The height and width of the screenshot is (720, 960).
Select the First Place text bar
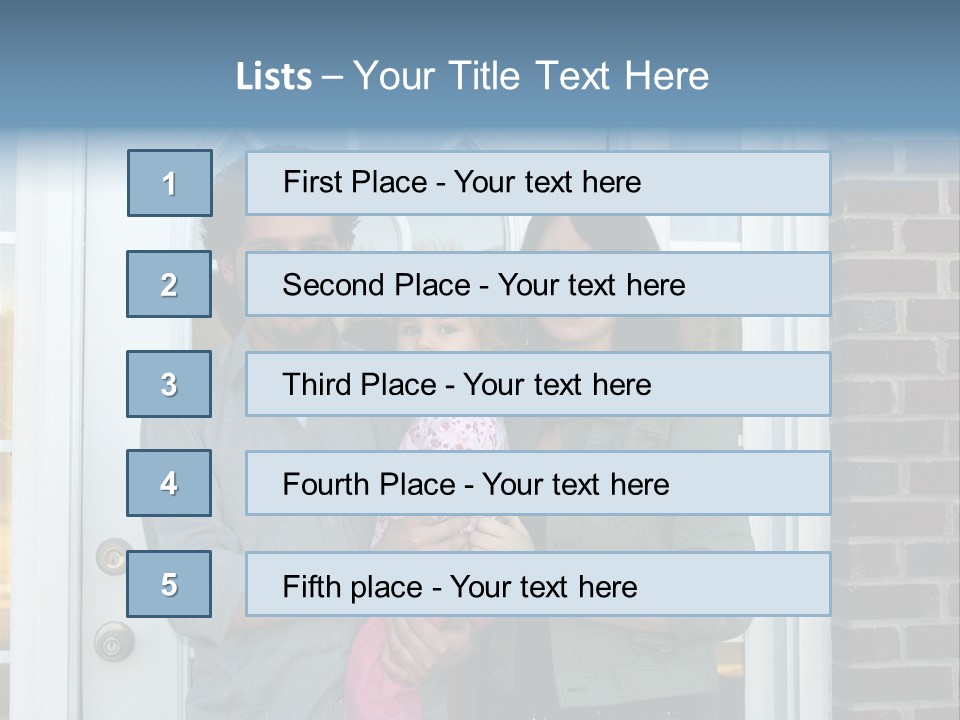pyautogui.click(x=538, y=183)
